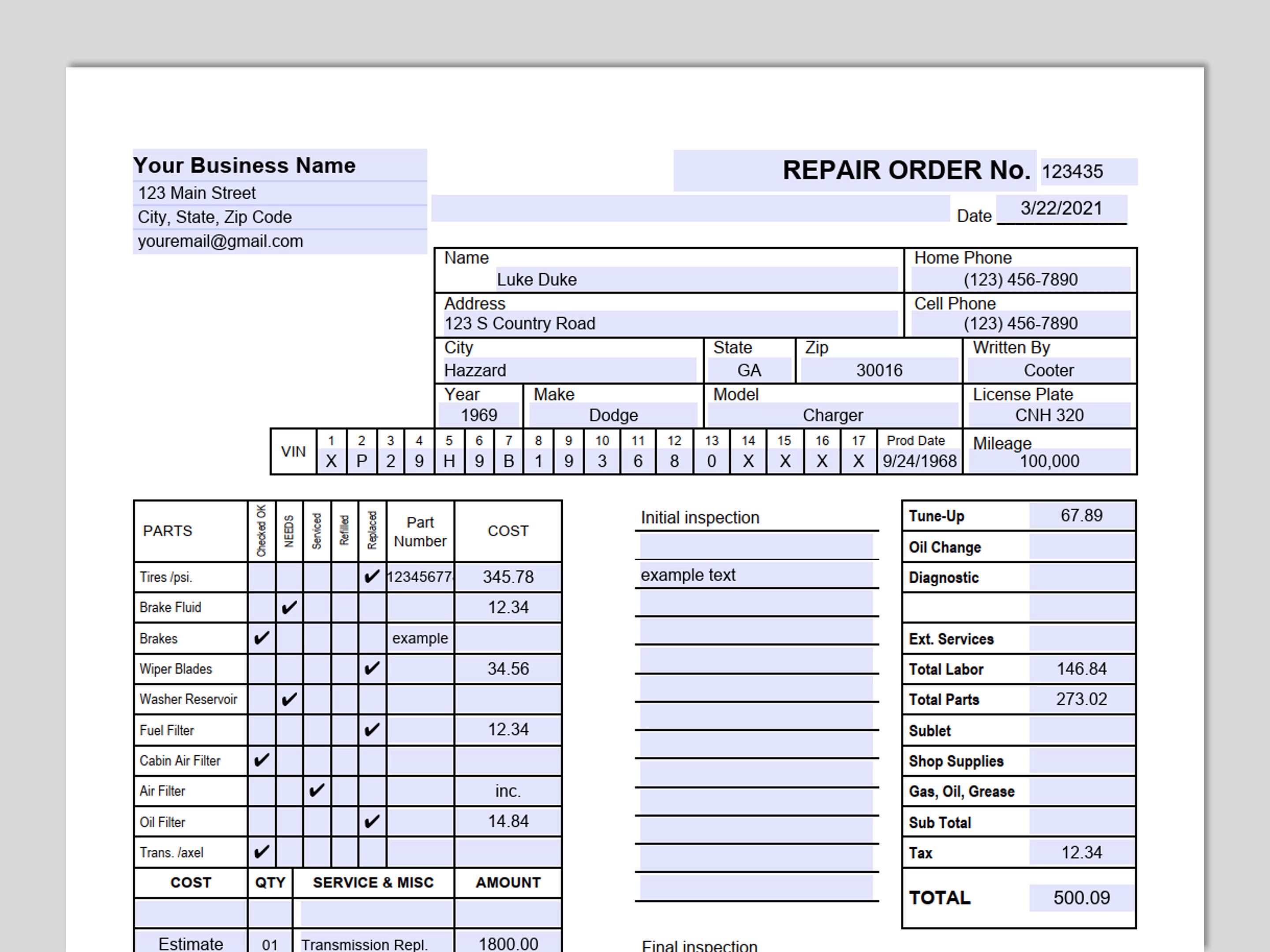1270x952 pixels.
Task: Select the Written By field showing Cooter
Action: (x=1049, y=370)
